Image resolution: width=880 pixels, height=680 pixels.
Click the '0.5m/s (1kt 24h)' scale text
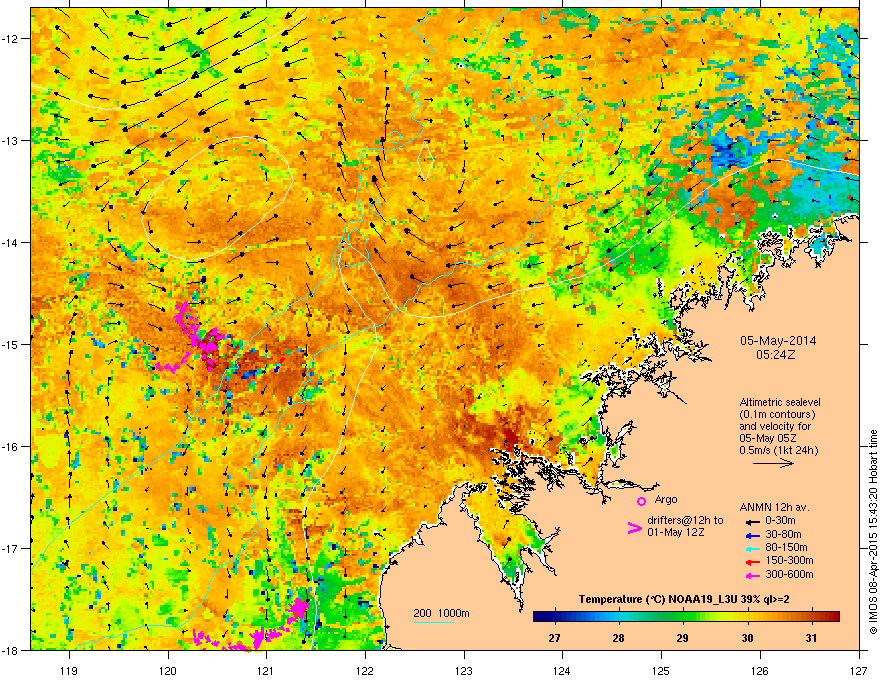pyautogui.click(x=779, y=450)
